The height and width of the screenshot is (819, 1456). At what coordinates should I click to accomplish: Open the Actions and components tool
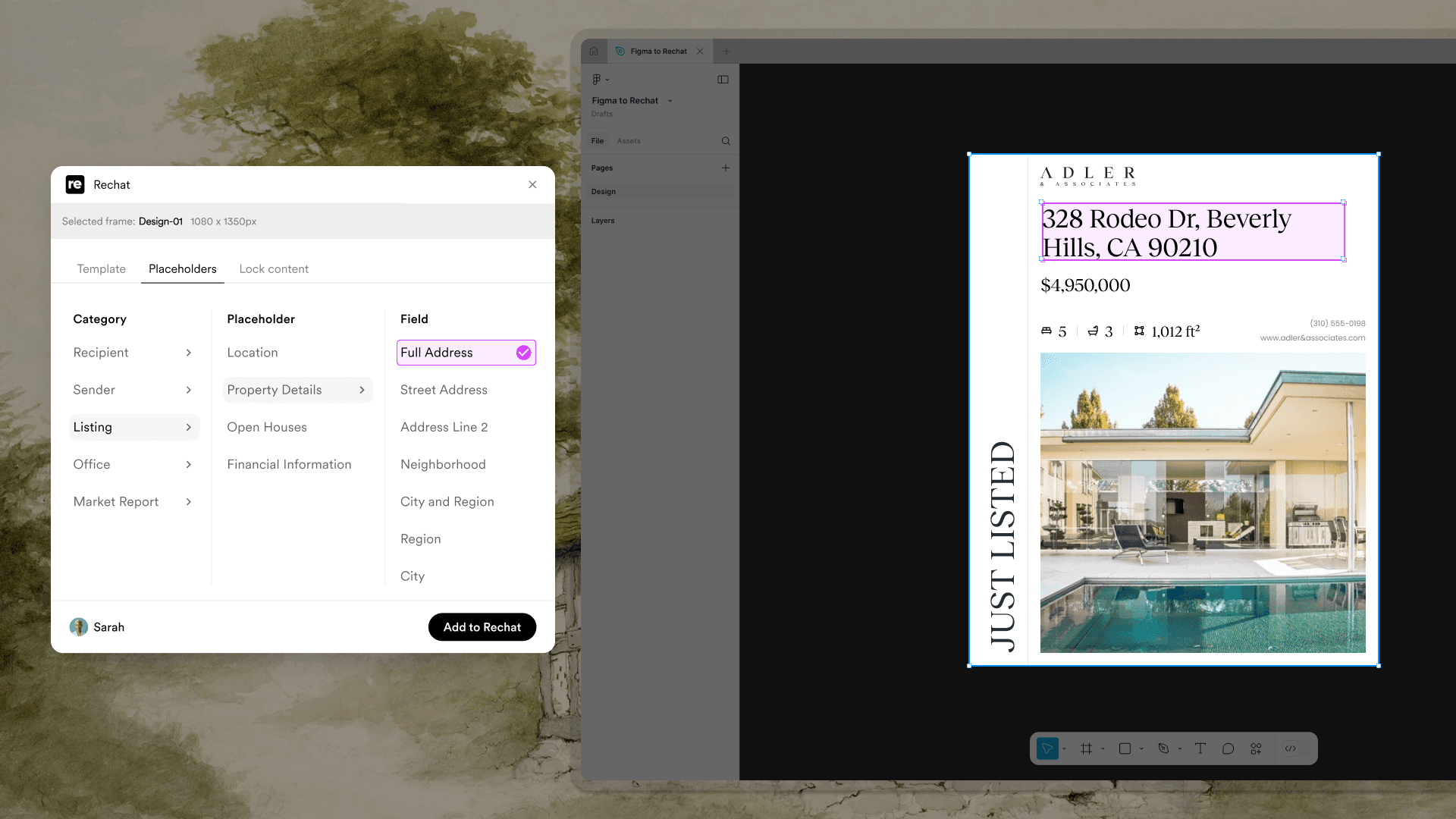1256,748
